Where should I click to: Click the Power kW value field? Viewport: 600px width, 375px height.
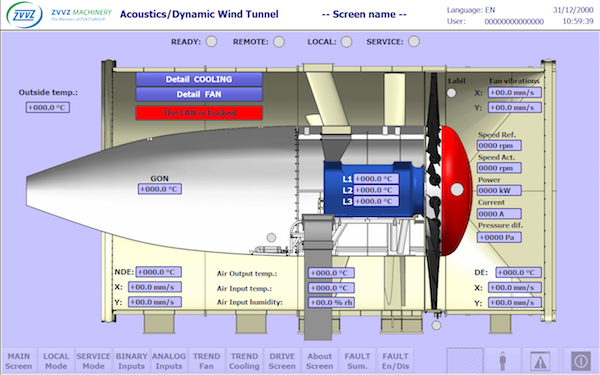point(499,191)
